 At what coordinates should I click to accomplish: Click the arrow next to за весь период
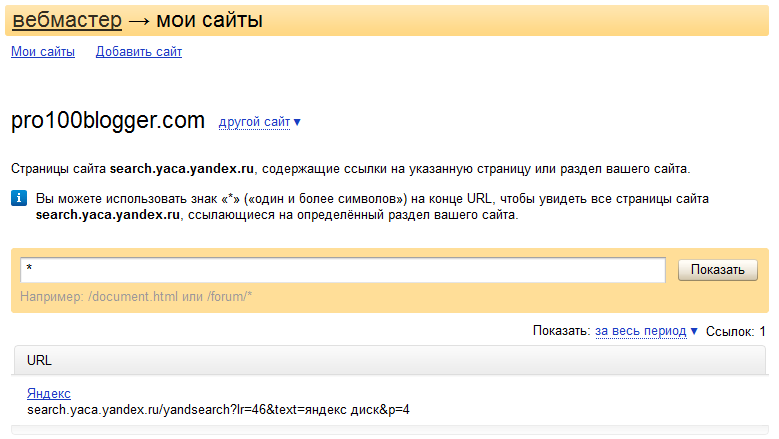[x=694, y=331]
